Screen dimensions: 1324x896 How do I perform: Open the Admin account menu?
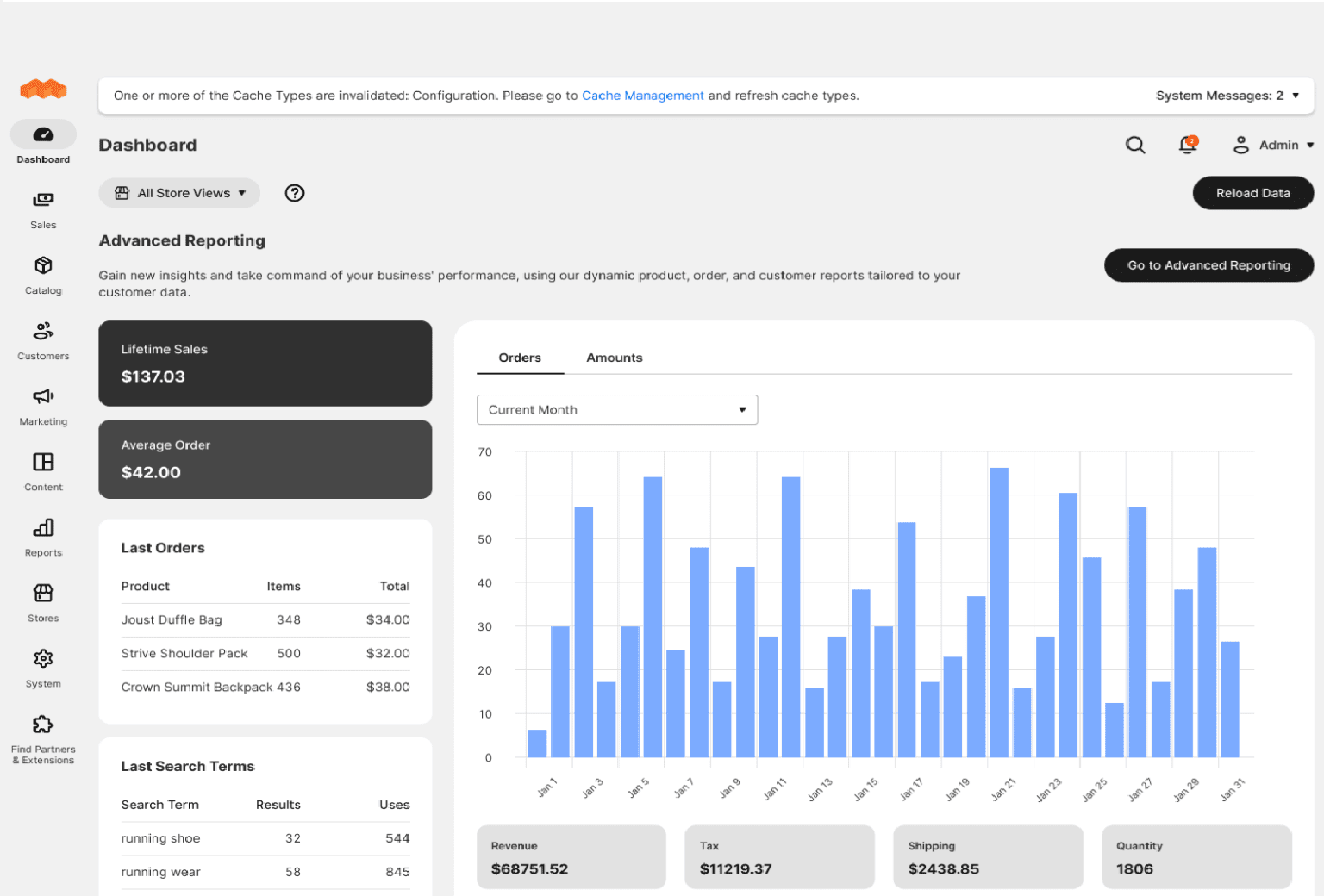point(1273,145)
